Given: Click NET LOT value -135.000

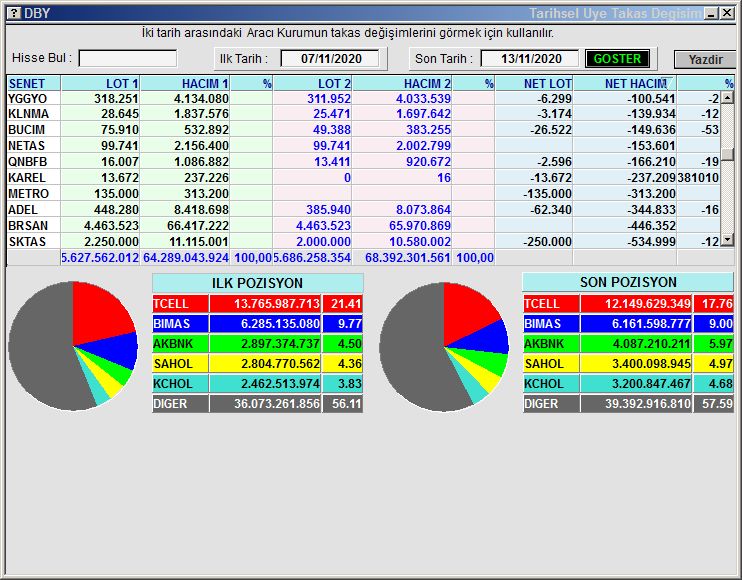Looking at the screenshot, I should pyautogui.click(x=548, y=193).
